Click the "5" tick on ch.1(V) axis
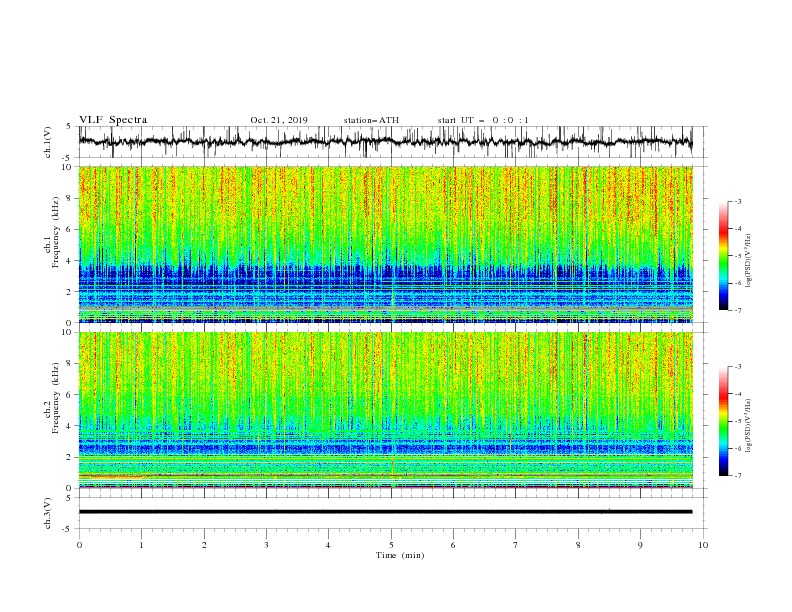Image resolution: width=792 pixels, height=612 pixels. tap(70, 127)
